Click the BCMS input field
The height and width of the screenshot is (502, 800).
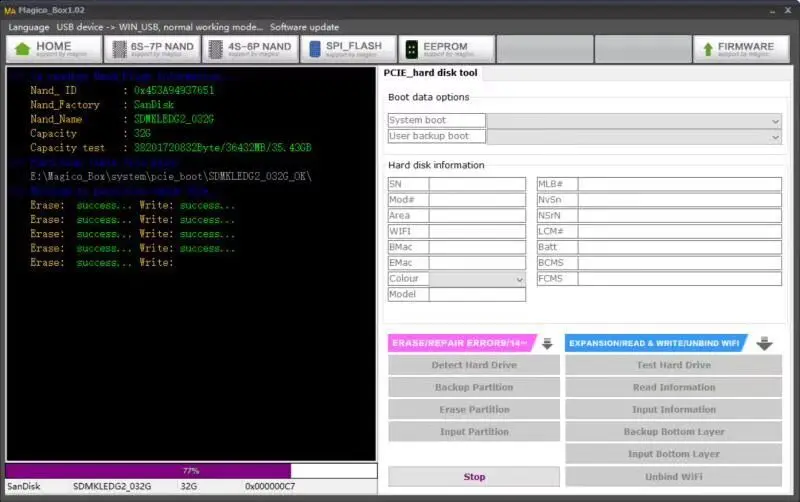click(680, 263)
